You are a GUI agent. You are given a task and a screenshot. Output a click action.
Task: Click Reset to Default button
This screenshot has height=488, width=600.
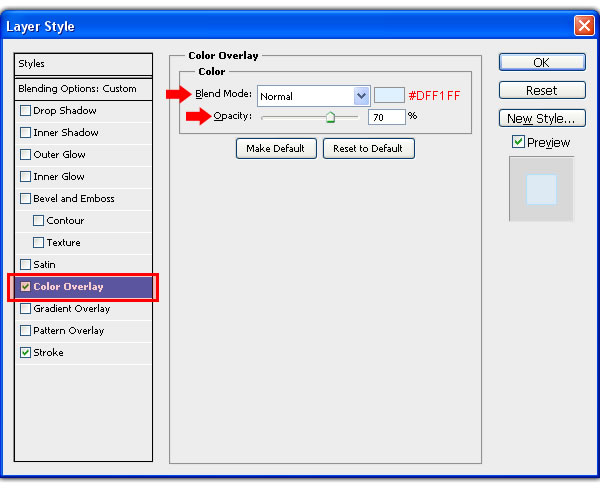(368, 149)
